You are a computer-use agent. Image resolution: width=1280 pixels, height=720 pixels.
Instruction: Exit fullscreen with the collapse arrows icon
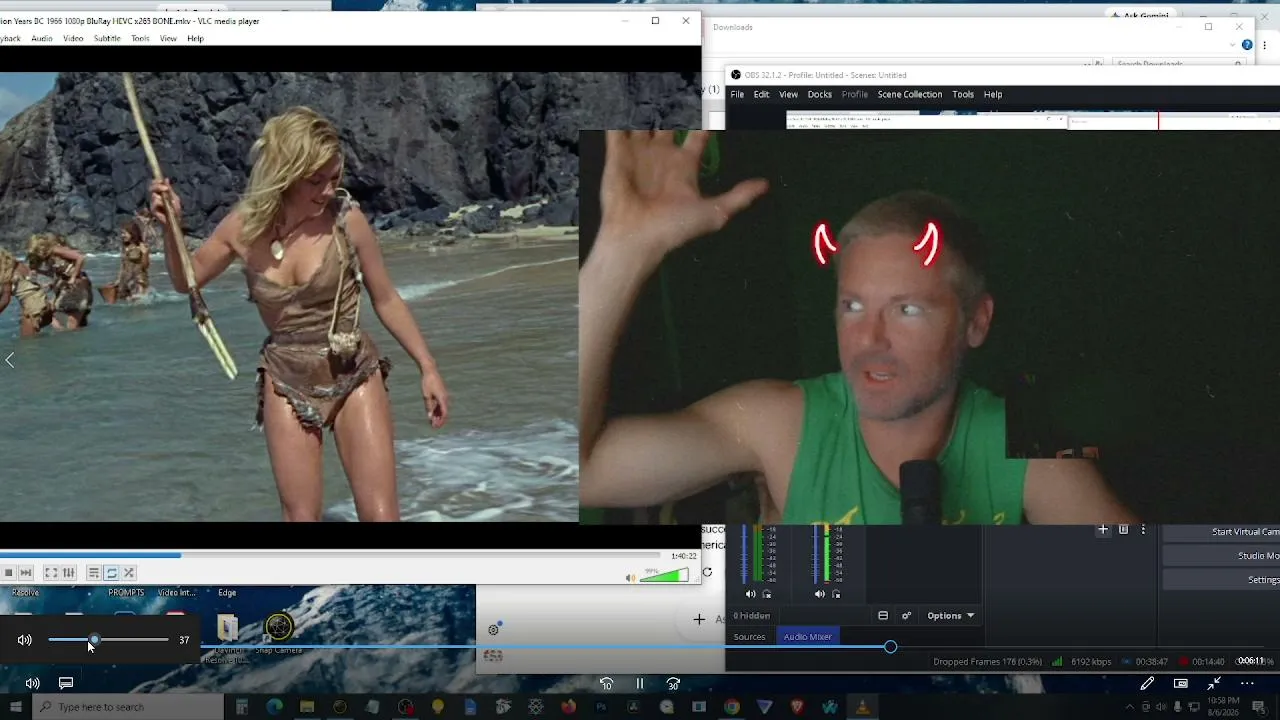(1214, 683)
